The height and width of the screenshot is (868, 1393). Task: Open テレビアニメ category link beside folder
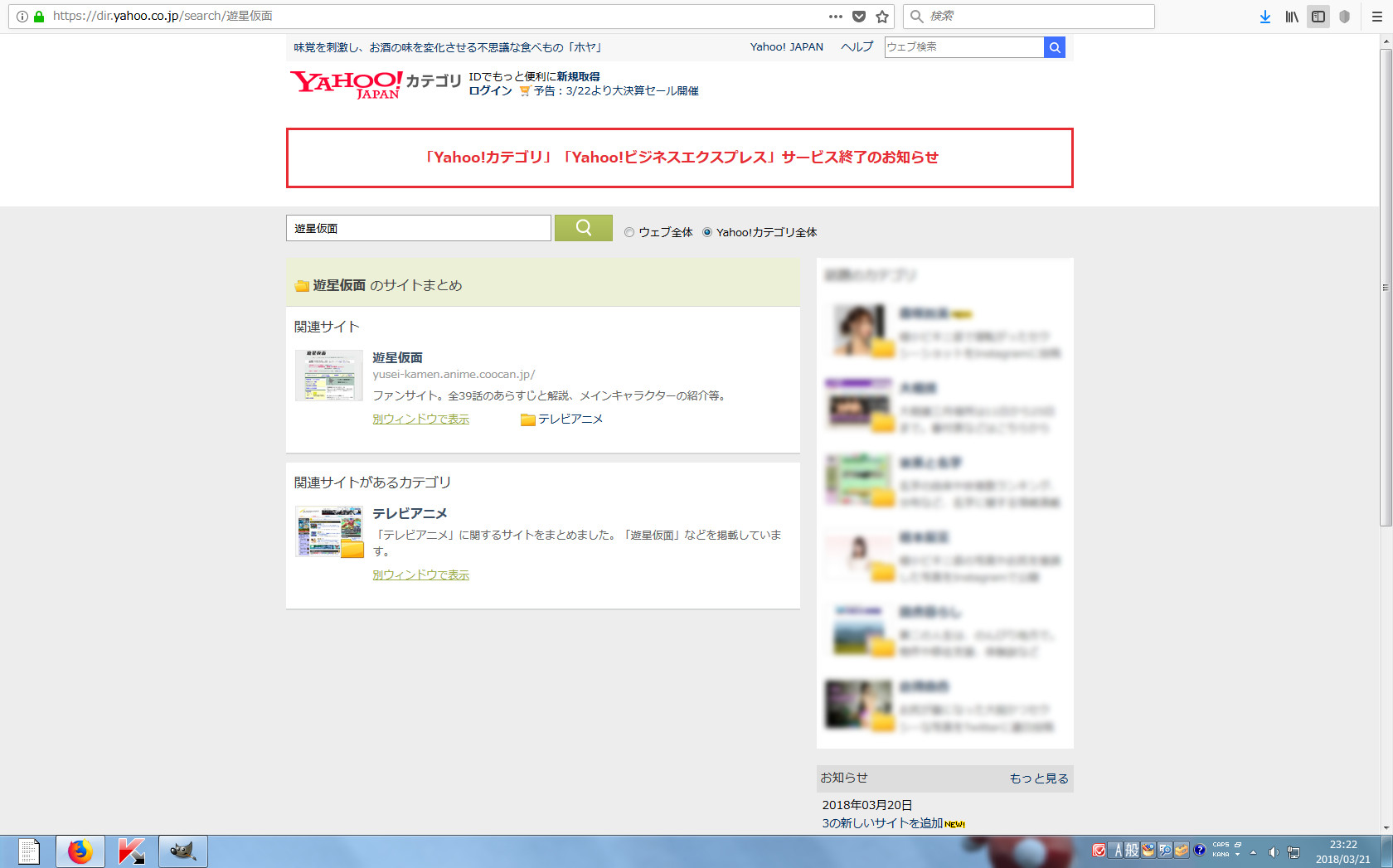tap(570, 419)
